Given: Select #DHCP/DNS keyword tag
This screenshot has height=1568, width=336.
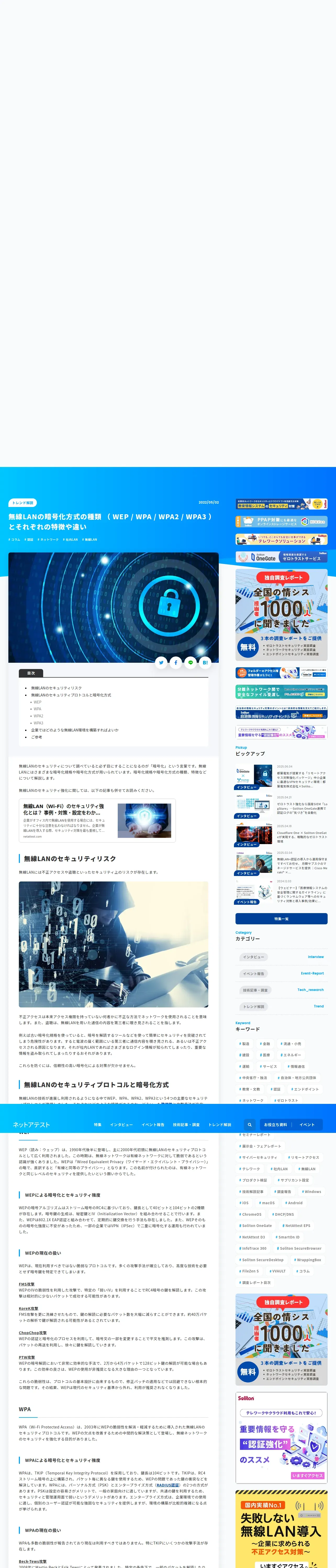Looking at the screenshot, I should tap(282, 1214).
